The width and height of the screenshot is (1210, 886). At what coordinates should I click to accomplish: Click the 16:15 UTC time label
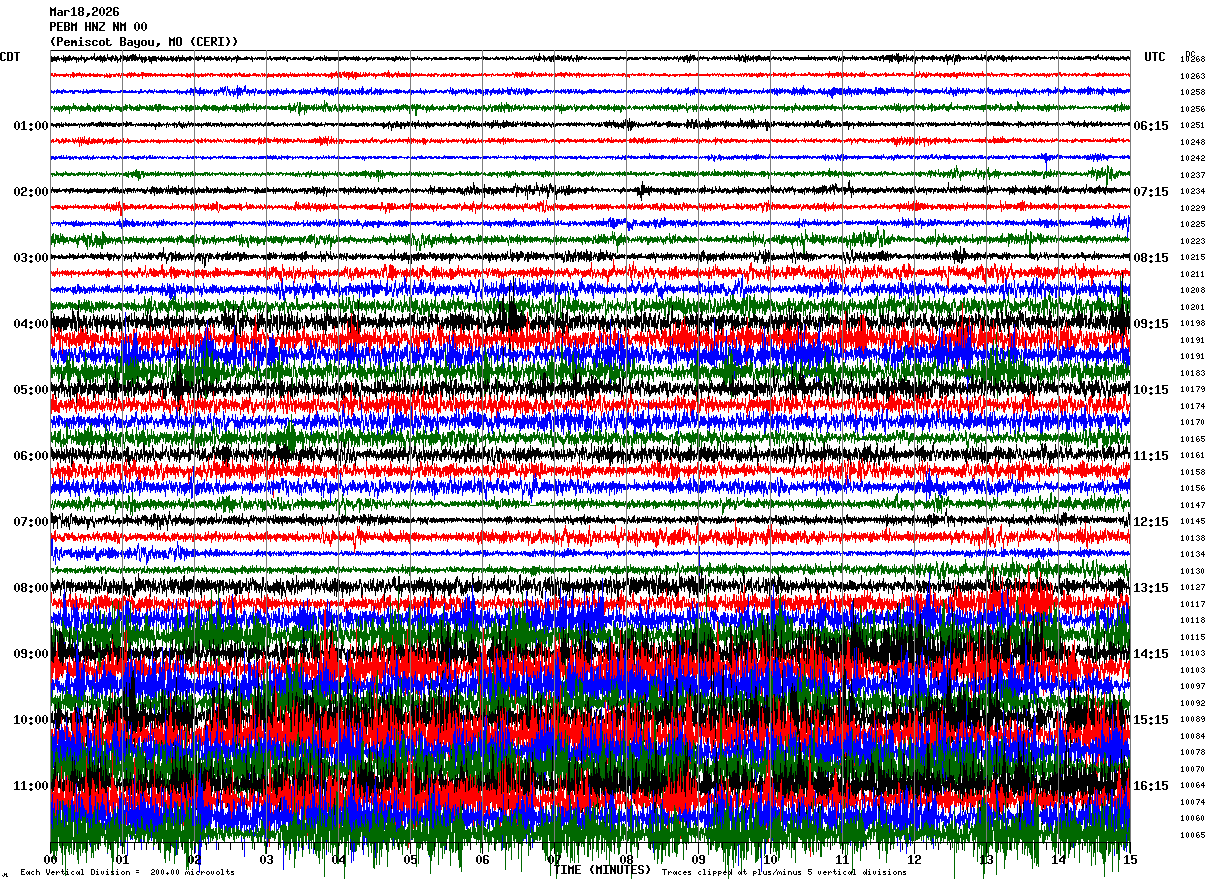coord(1151,786)
